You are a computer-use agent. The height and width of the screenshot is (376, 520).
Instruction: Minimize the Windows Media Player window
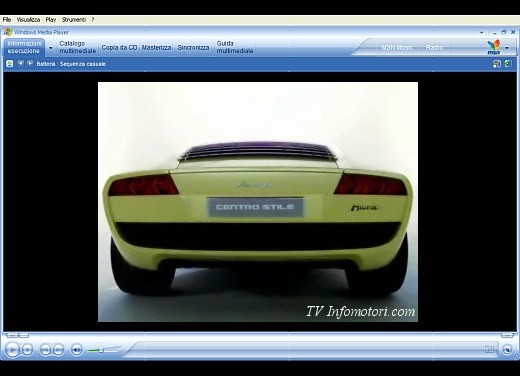tap(495, 32)
